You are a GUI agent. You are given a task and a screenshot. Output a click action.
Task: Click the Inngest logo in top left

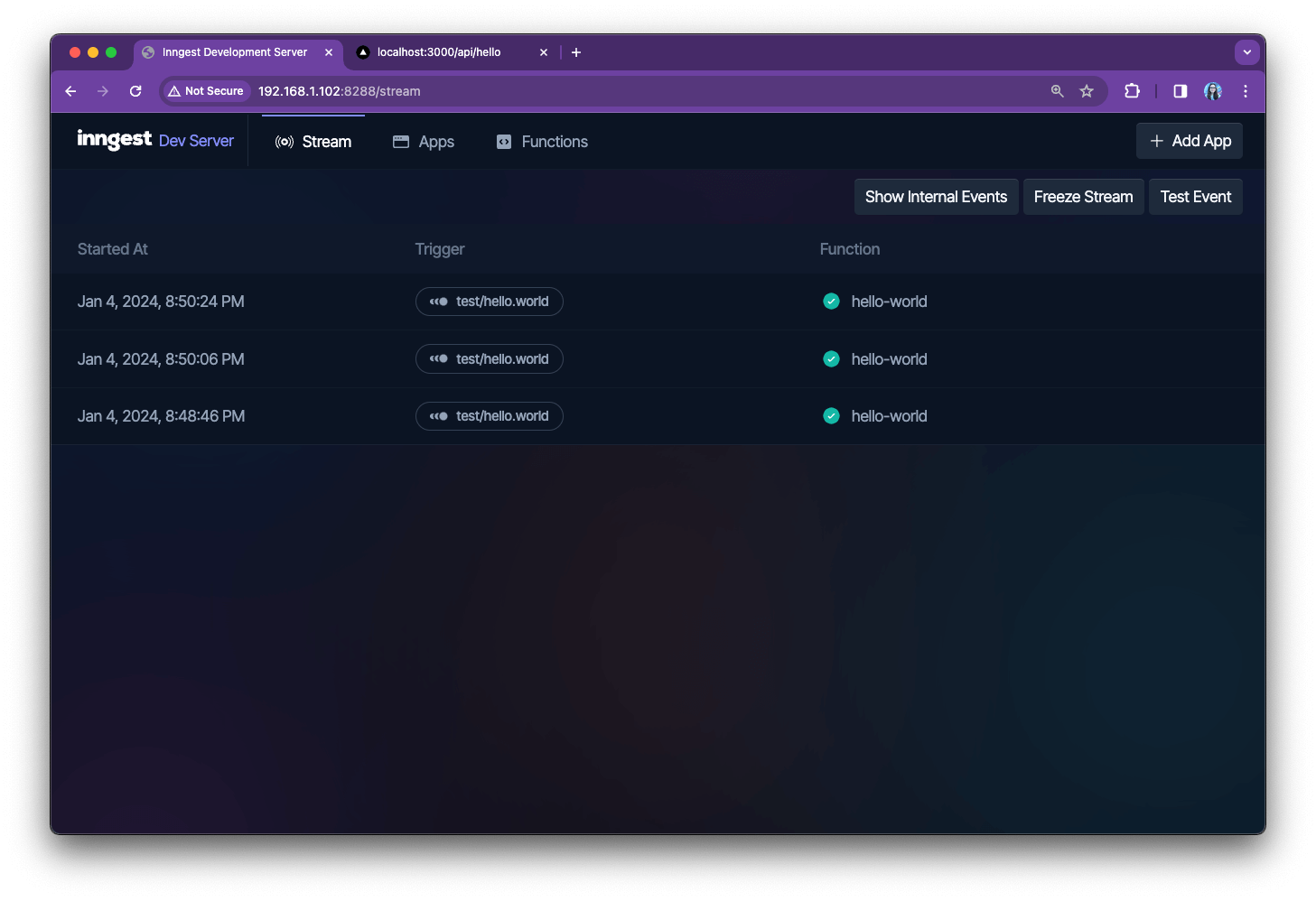click(x=115, y=140)
